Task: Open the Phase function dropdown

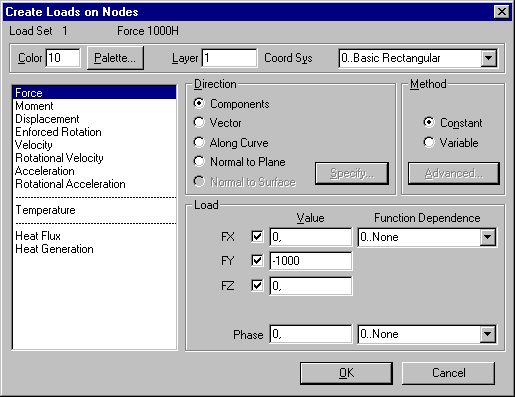Action: (488, 334)
